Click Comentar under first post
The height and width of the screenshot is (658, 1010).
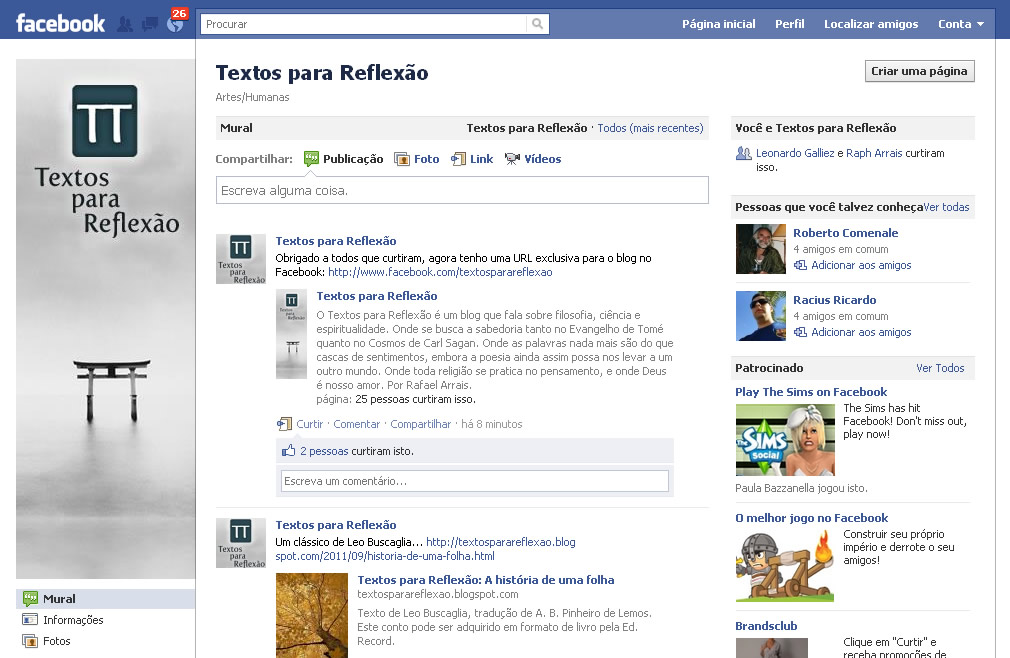[356, 424]
